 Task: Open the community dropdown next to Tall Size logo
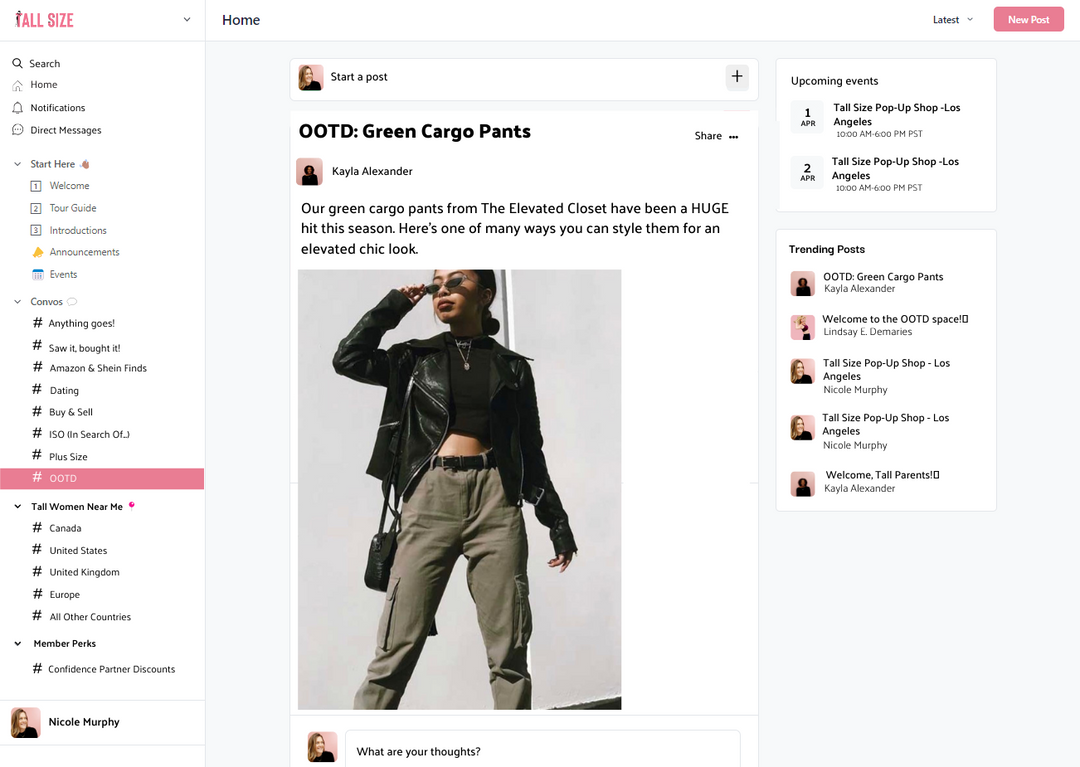[x=187, y=20]
